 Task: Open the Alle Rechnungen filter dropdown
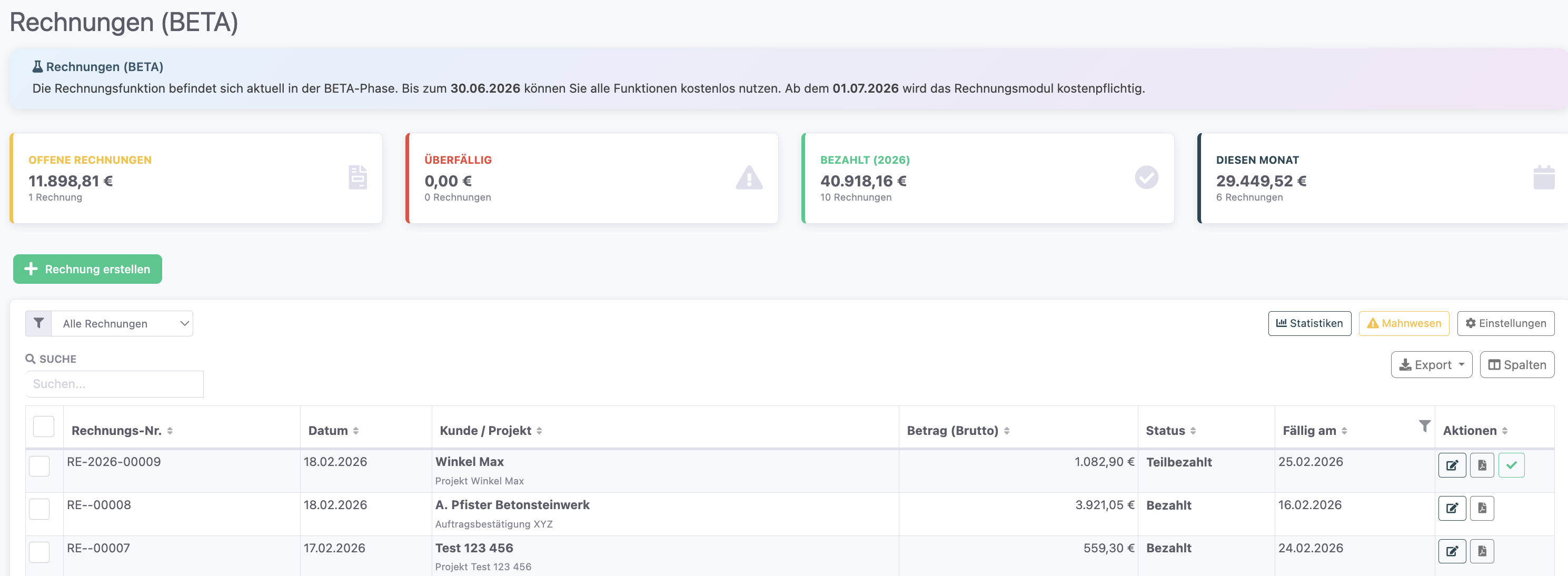(122, 323)
